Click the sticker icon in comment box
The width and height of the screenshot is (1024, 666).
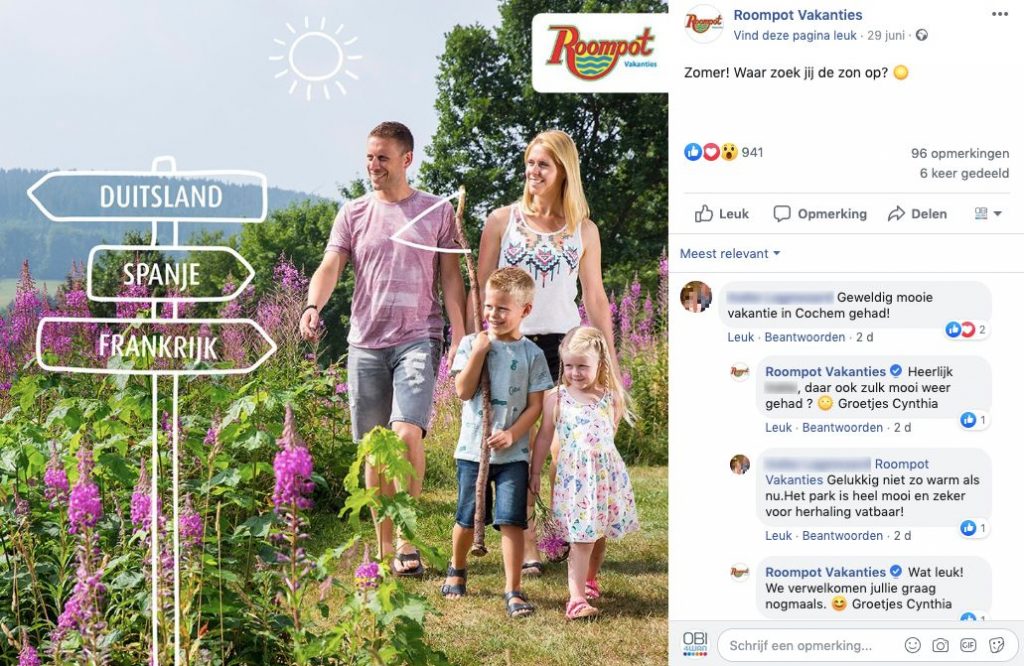997,645
